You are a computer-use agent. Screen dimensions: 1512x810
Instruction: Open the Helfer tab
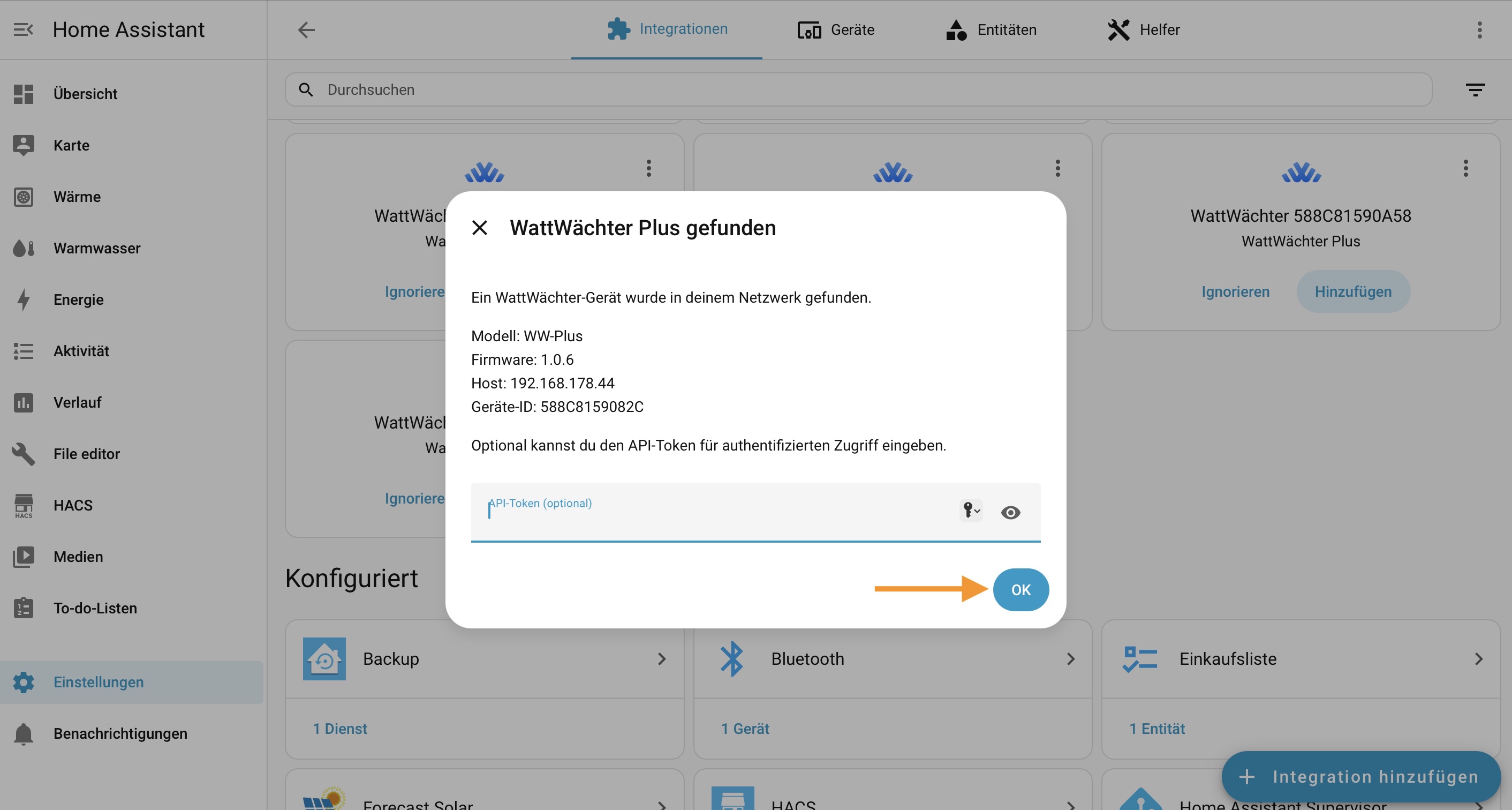(1144, 29)
